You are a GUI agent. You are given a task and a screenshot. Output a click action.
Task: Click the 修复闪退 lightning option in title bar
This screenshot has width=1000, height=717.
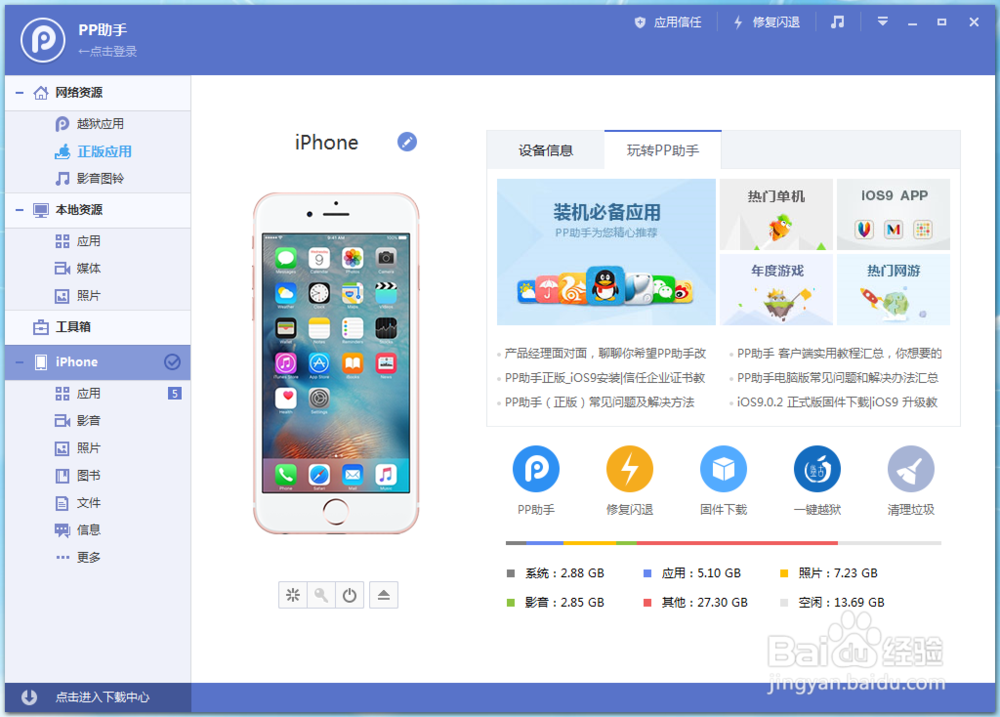[x=766, y=22]
